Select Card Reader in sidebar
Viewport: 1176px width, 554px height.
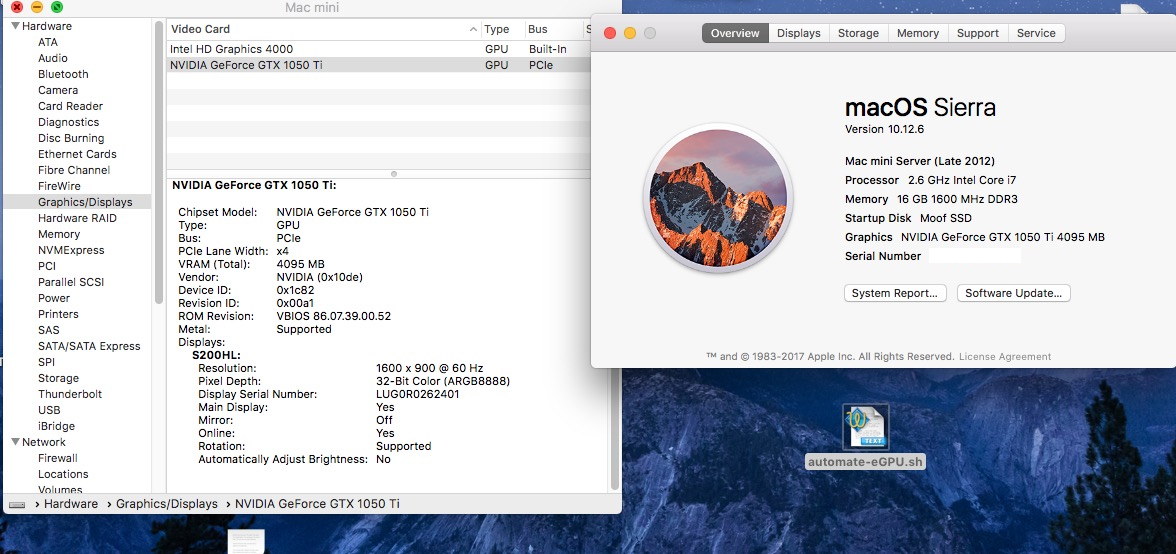pos(70,106)
